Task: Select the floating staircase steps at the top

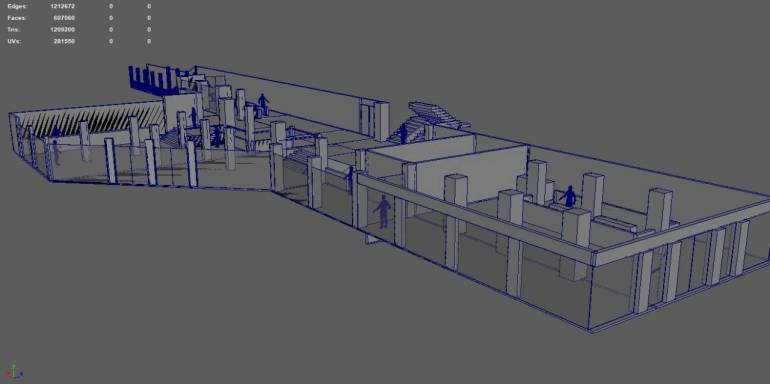Action: (439, 116)
